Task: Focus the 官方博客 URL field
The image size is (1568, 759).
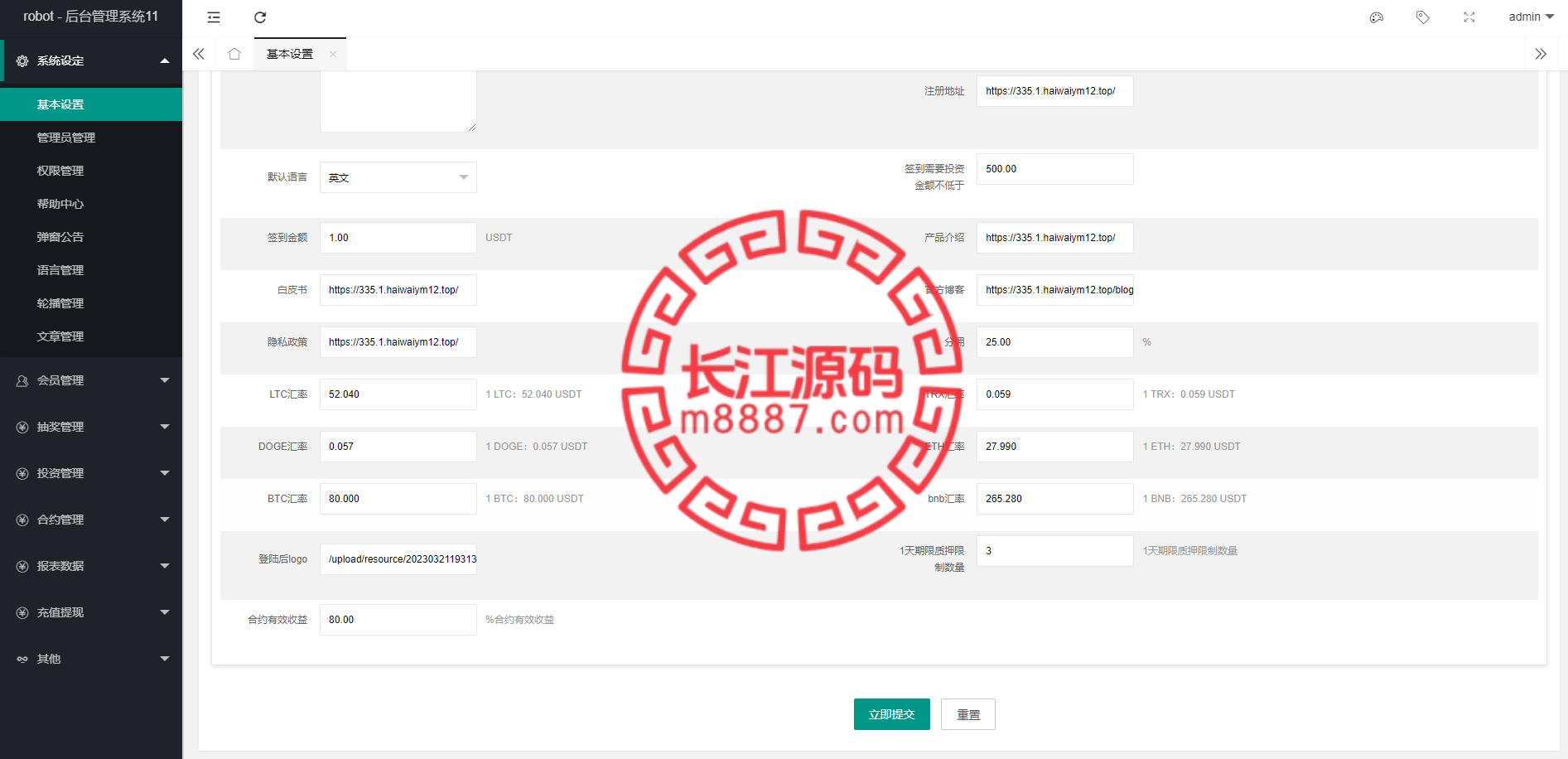Action: tap(1055, 290)
